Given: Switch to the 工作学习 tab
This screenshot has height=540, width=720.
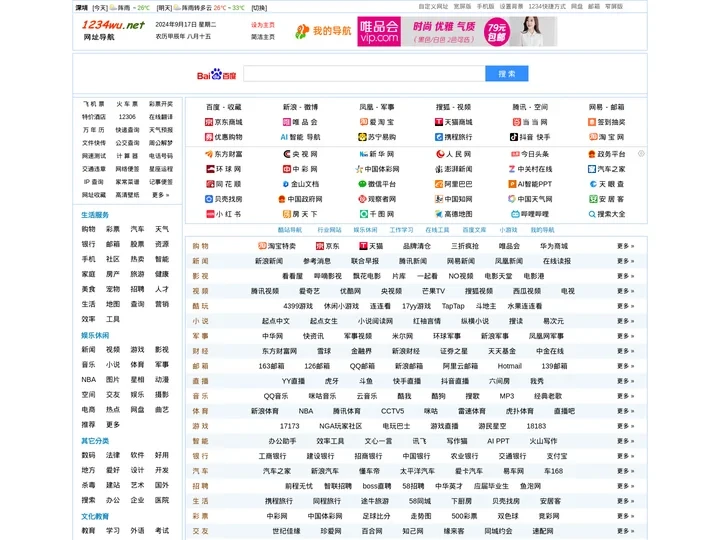Looking at the screenshot, I should coord(401,230).
